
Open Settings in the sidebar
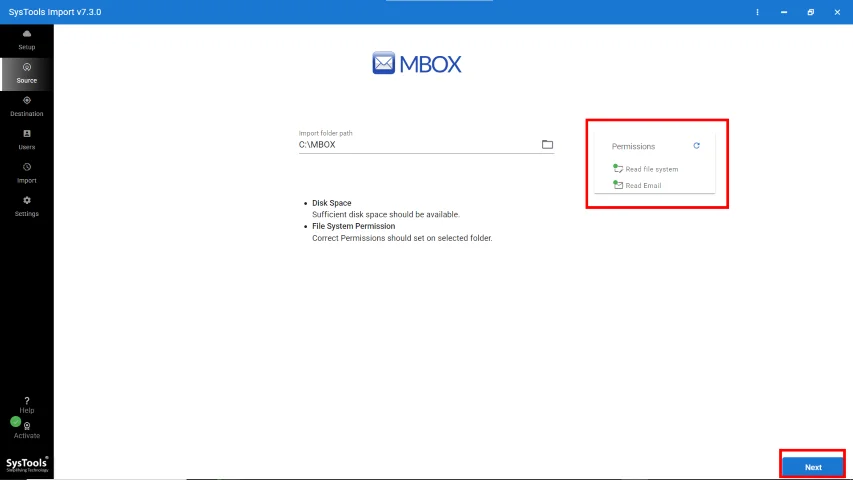pyautogui.click(x=27, y=206)
